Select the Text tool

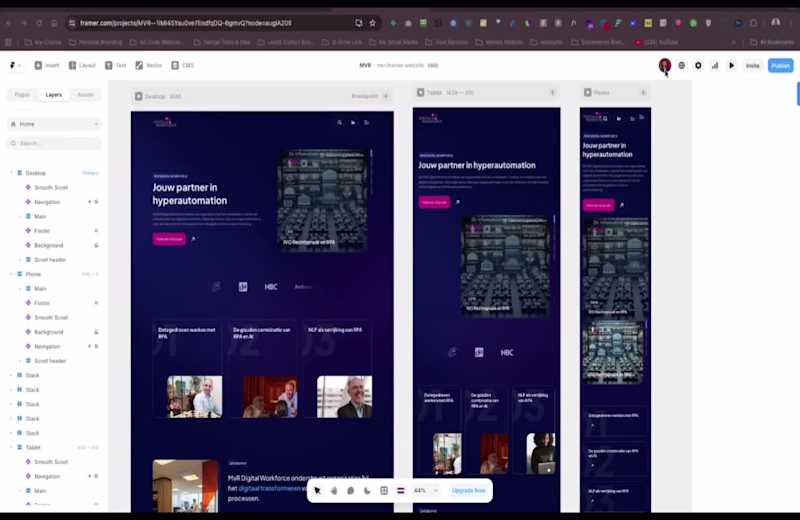pyautogui.click(x=116, y=65)
